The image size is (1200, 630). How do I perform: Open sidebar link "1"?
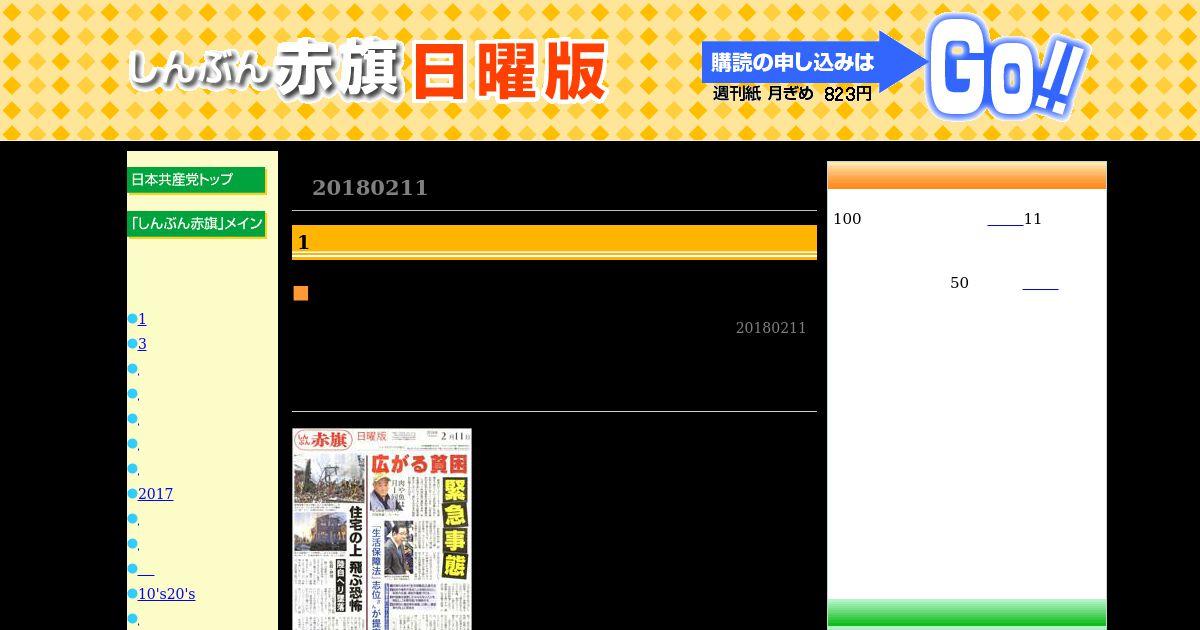point(142,319)
